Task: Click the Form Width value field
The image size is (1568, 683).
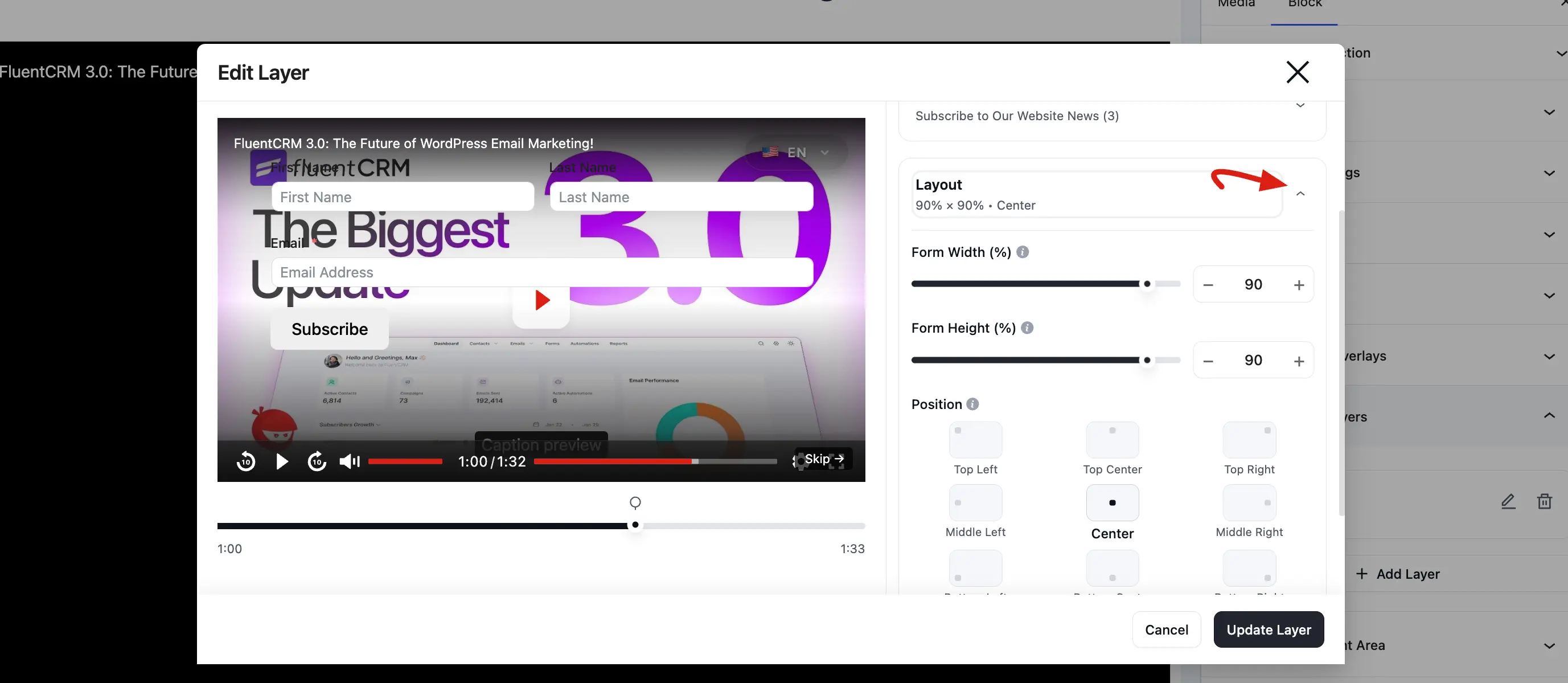Action: point(1253,284)
